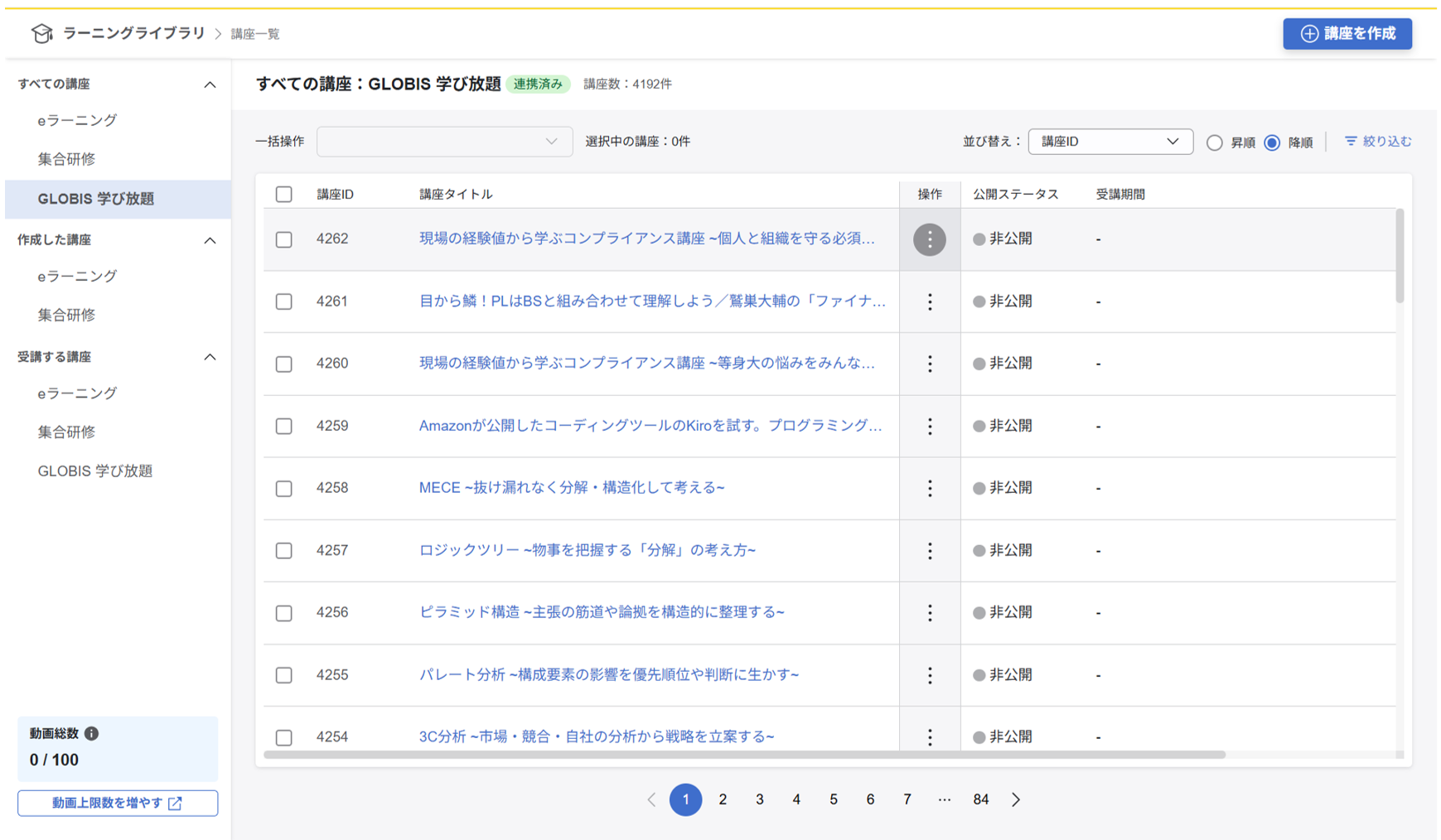Click the external link icon on 動画上限数を増やす
The height and width of the screenshot is (840, 1441).
pyautogui.click(x=173, y=803)
